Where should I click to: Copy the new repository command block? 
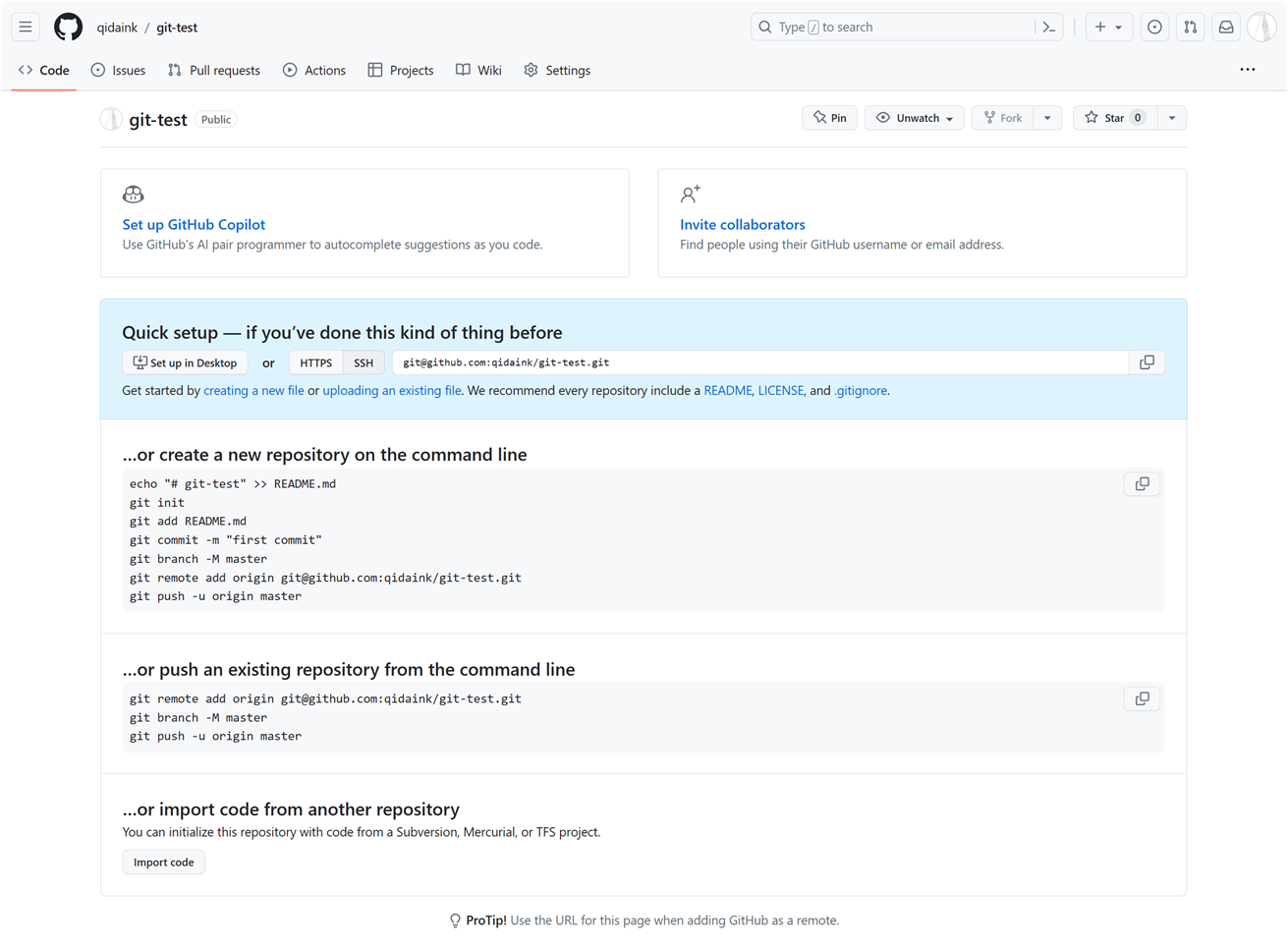coord(1142,484)
